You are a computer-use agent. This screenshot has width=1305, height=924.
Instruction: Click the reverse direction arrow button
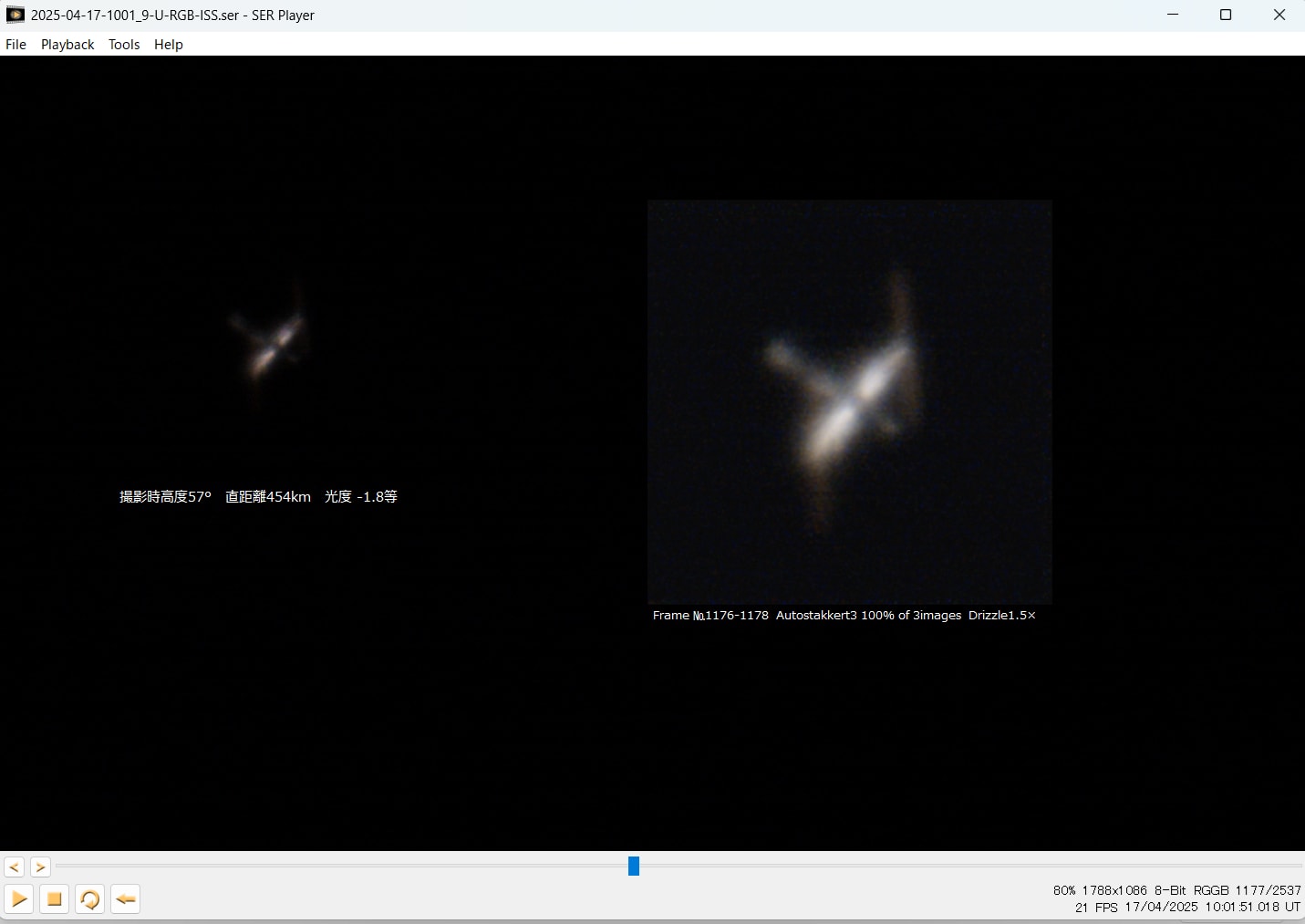[x=126, y=899]
